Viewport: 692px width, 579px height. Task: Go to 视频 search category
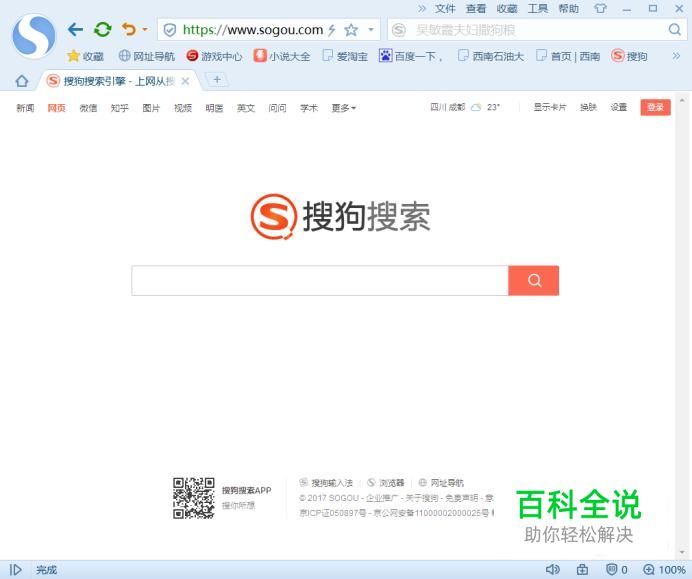click(x=183, y=108)
